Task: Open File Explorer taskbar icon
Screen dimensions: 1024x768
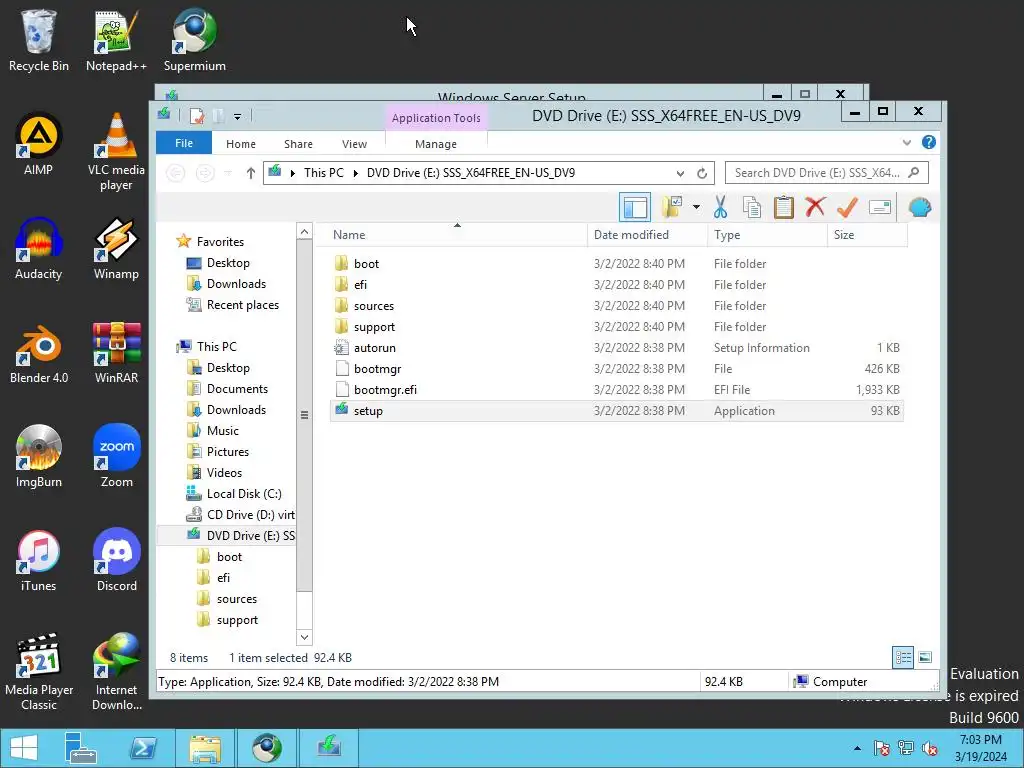Action: 205,748
